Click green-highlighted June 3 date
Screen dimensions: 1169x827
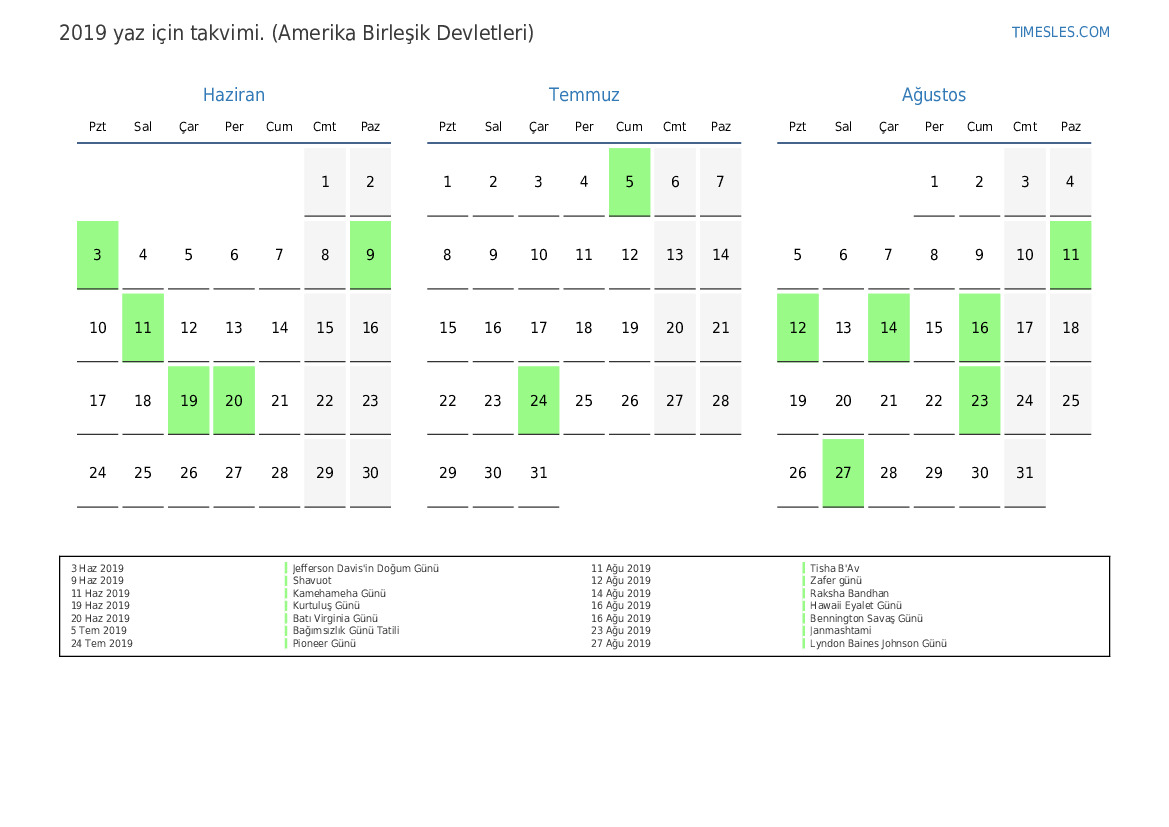click(x=98, y=255)
